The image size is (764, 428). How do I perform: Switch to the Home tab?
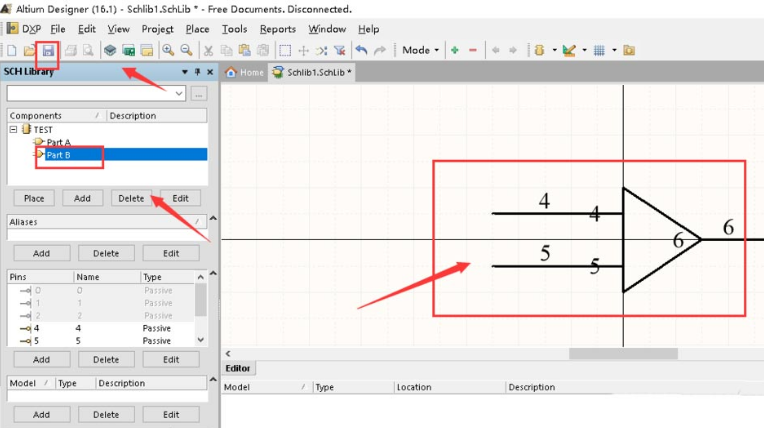coord(245,73)
